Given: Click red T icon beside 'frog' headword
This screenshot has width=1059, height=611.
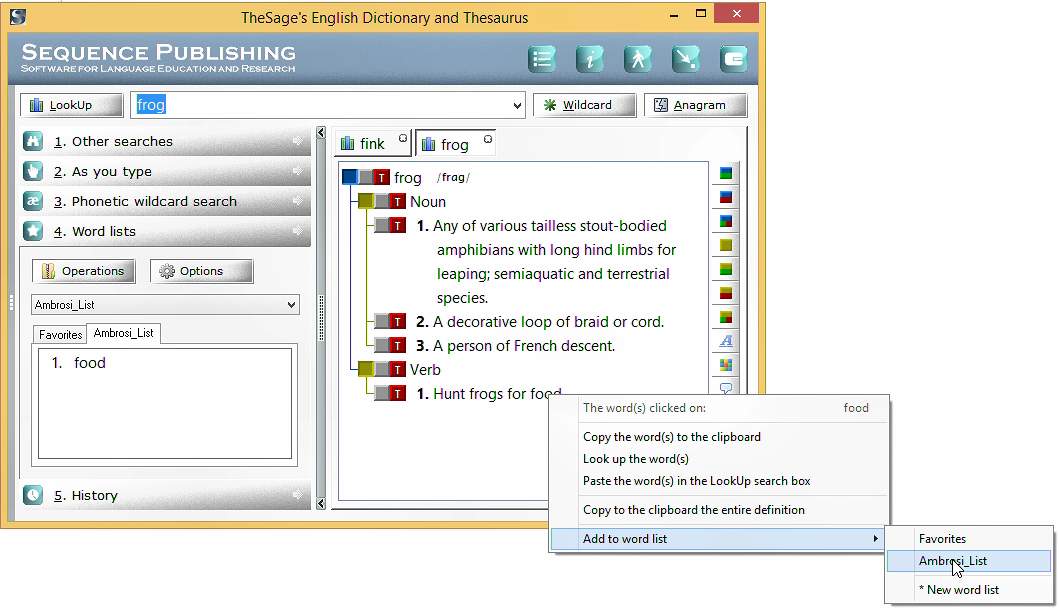Looking at the screenshot, I should 382,178.
